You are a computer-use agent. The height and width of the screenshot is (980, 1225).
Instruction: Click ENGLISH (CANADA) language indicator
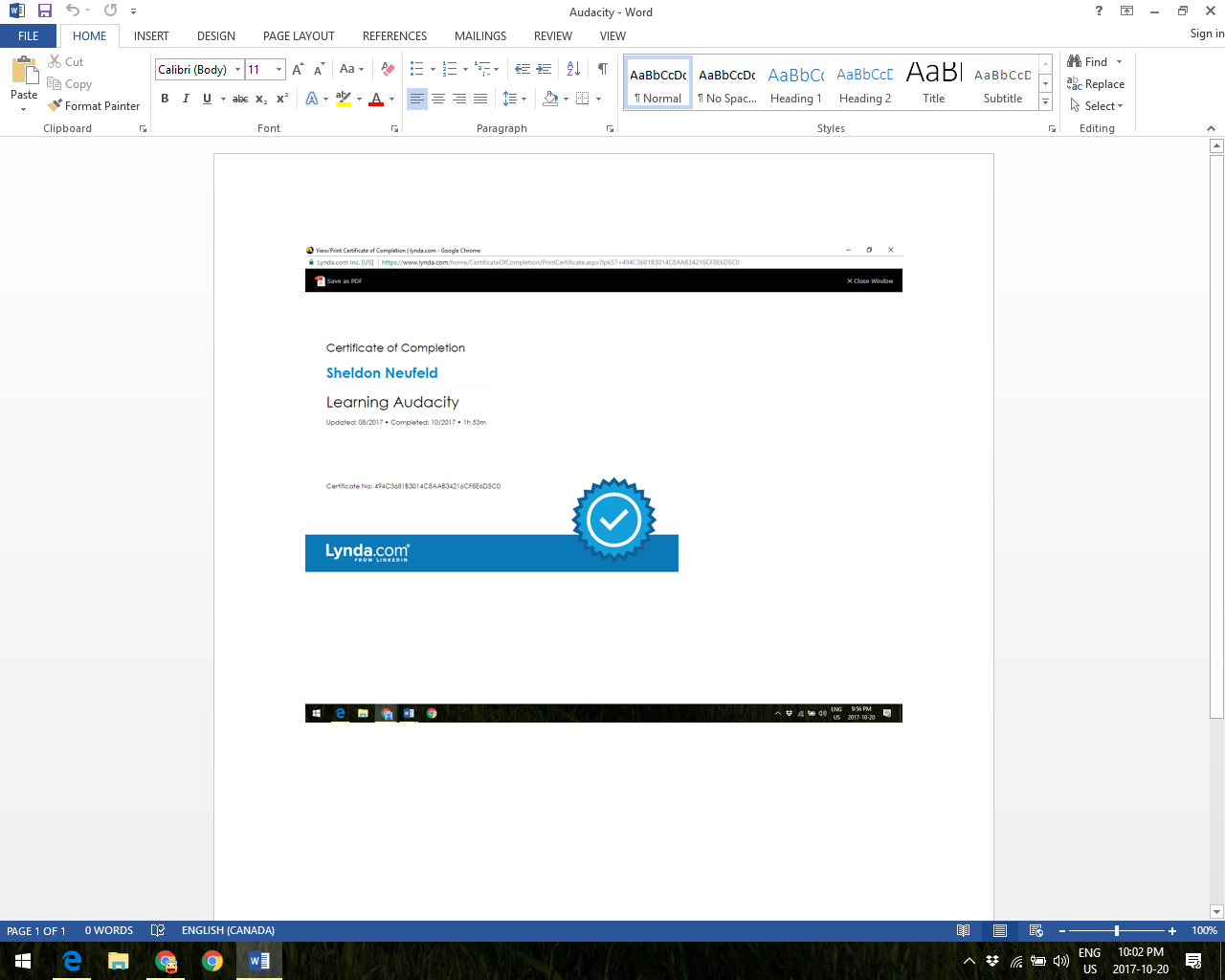(x=228, y=930)
